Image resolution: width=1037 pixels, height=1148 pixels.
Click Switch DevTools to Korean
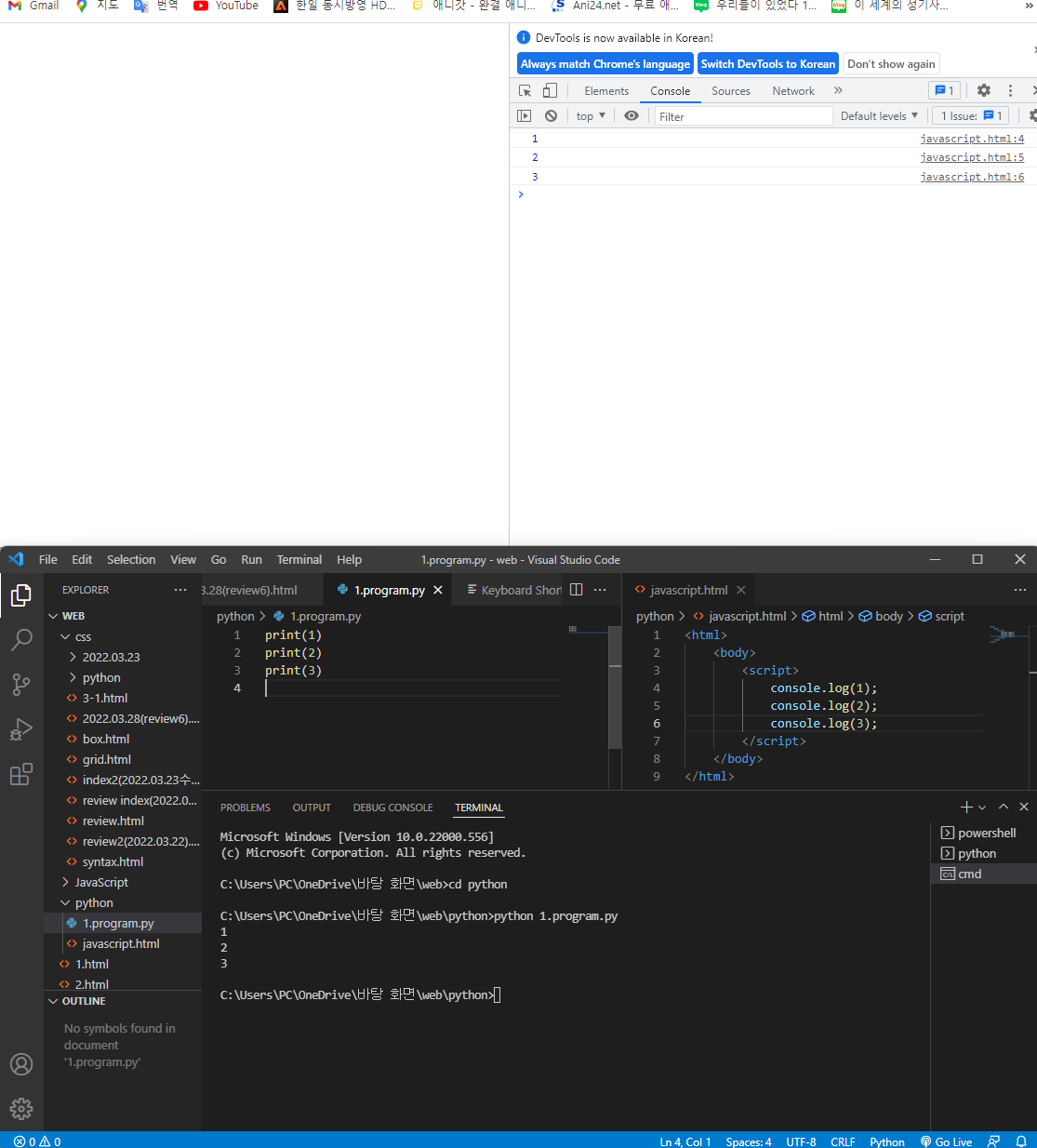coord(768,63)
